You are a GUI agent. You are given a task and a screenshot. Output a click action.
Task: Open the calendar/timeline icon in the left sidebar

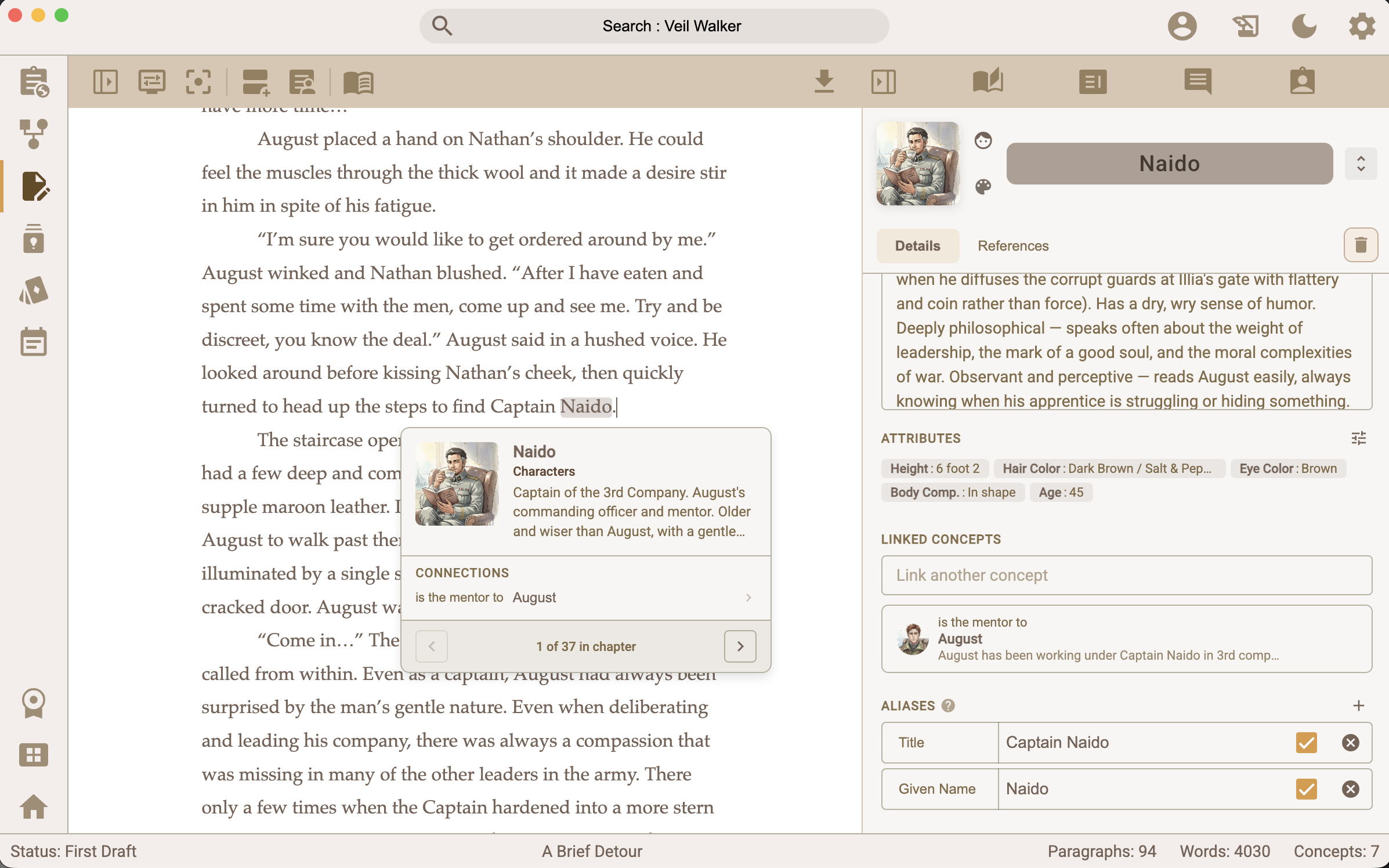click(x=33, y=341)
